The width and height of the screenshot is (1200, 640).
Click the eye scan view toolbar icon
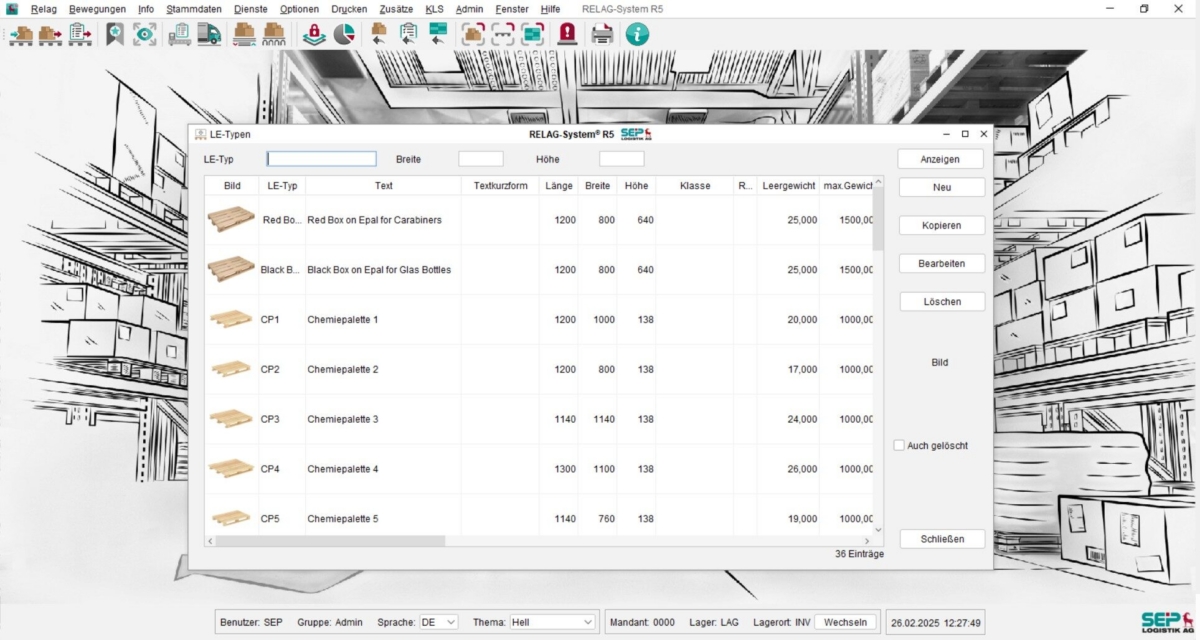(145, 34)
